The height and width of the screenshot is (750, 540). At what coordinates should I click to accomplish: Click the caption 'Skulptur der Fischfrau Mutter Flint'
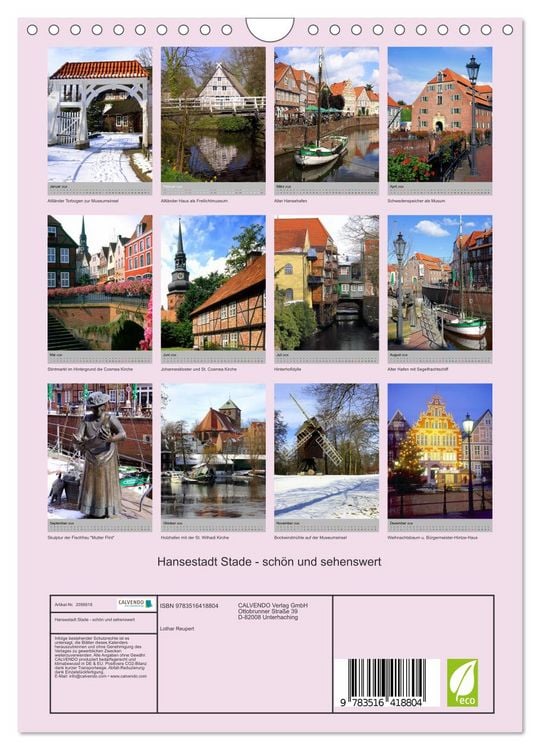point(79,538)
